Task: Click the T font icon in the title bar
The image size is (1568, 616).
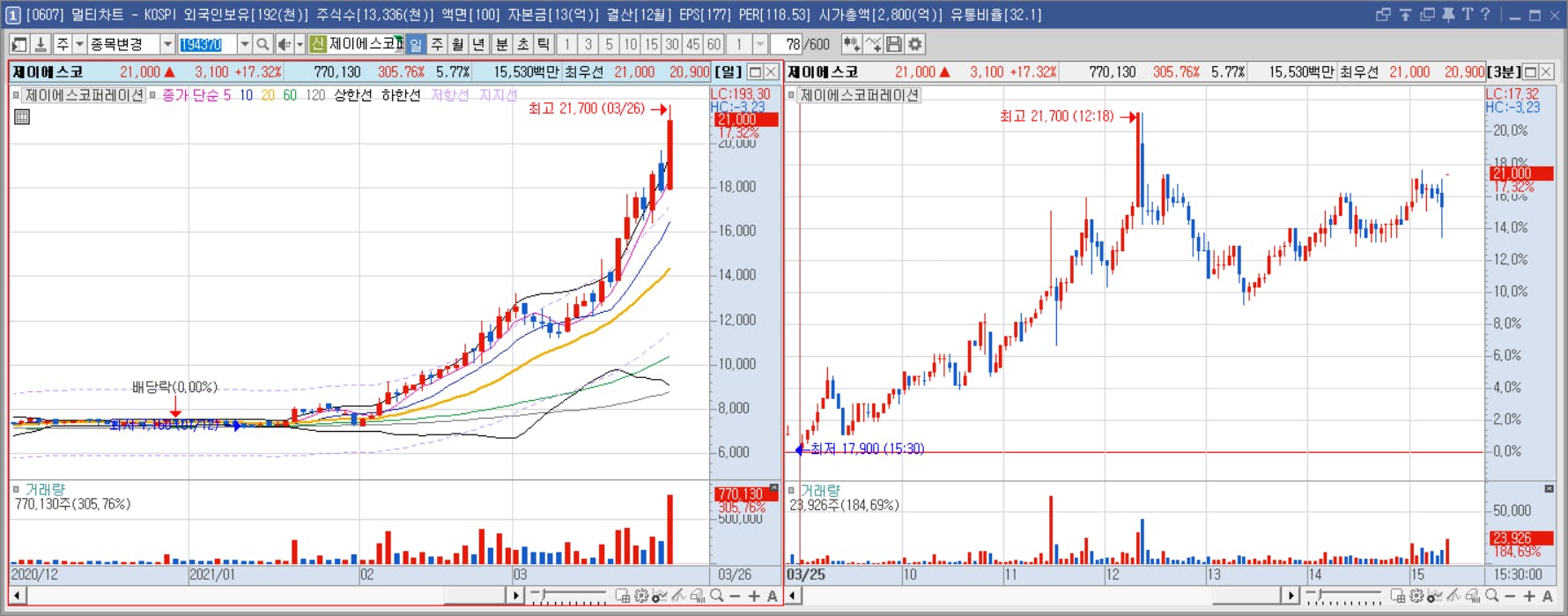Action: (x=1467, y=14)
